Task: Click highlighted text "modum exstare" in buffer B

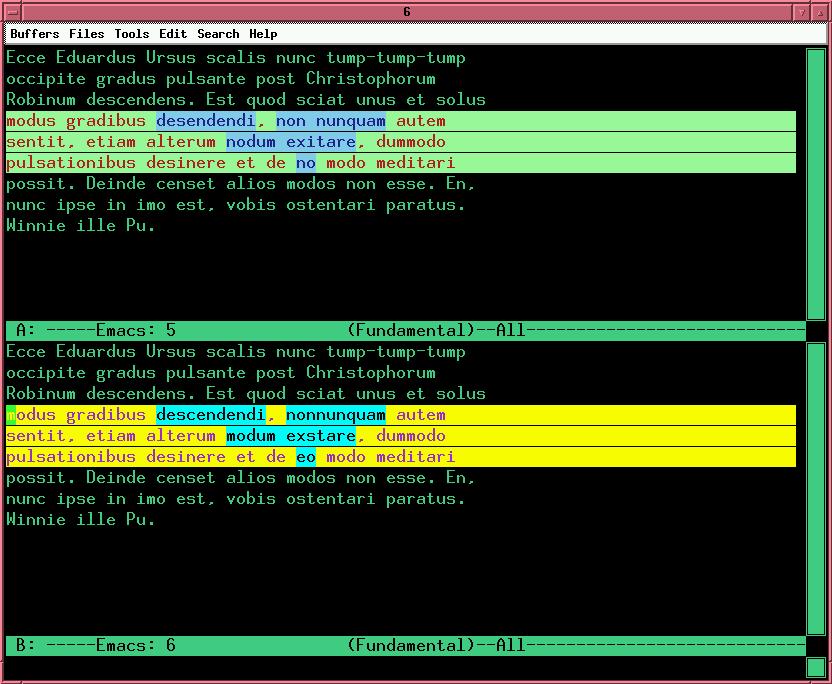Action: (291, 436)
